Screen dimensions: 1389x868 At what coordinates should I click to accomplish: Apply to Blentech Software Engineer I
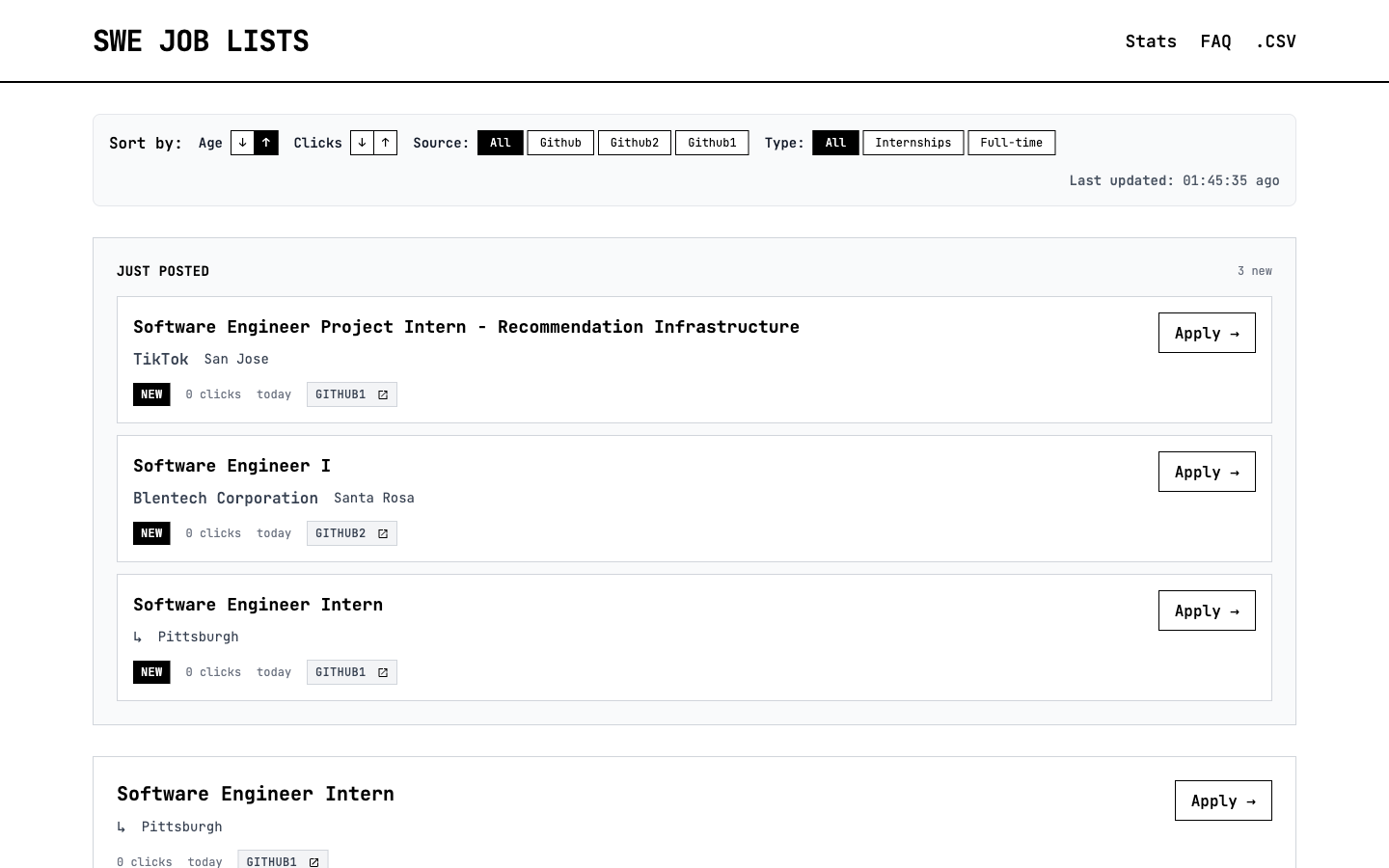tap(1207, 472)
